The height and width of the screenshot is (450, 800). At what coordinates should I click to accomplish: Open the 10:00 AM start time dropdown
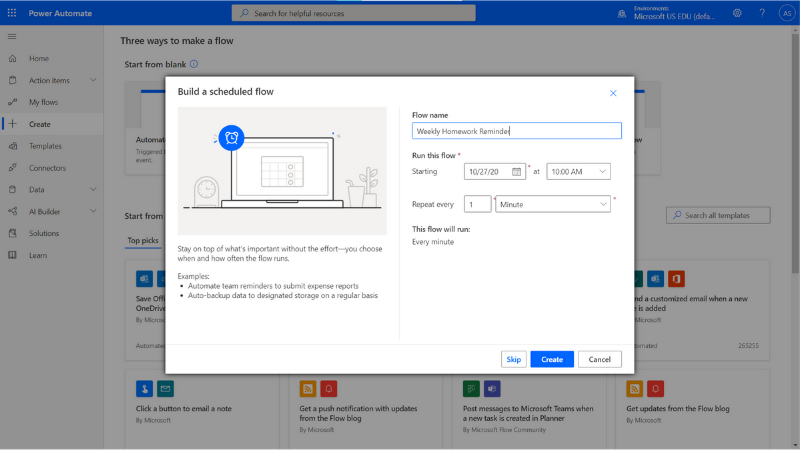coord(578,171)
